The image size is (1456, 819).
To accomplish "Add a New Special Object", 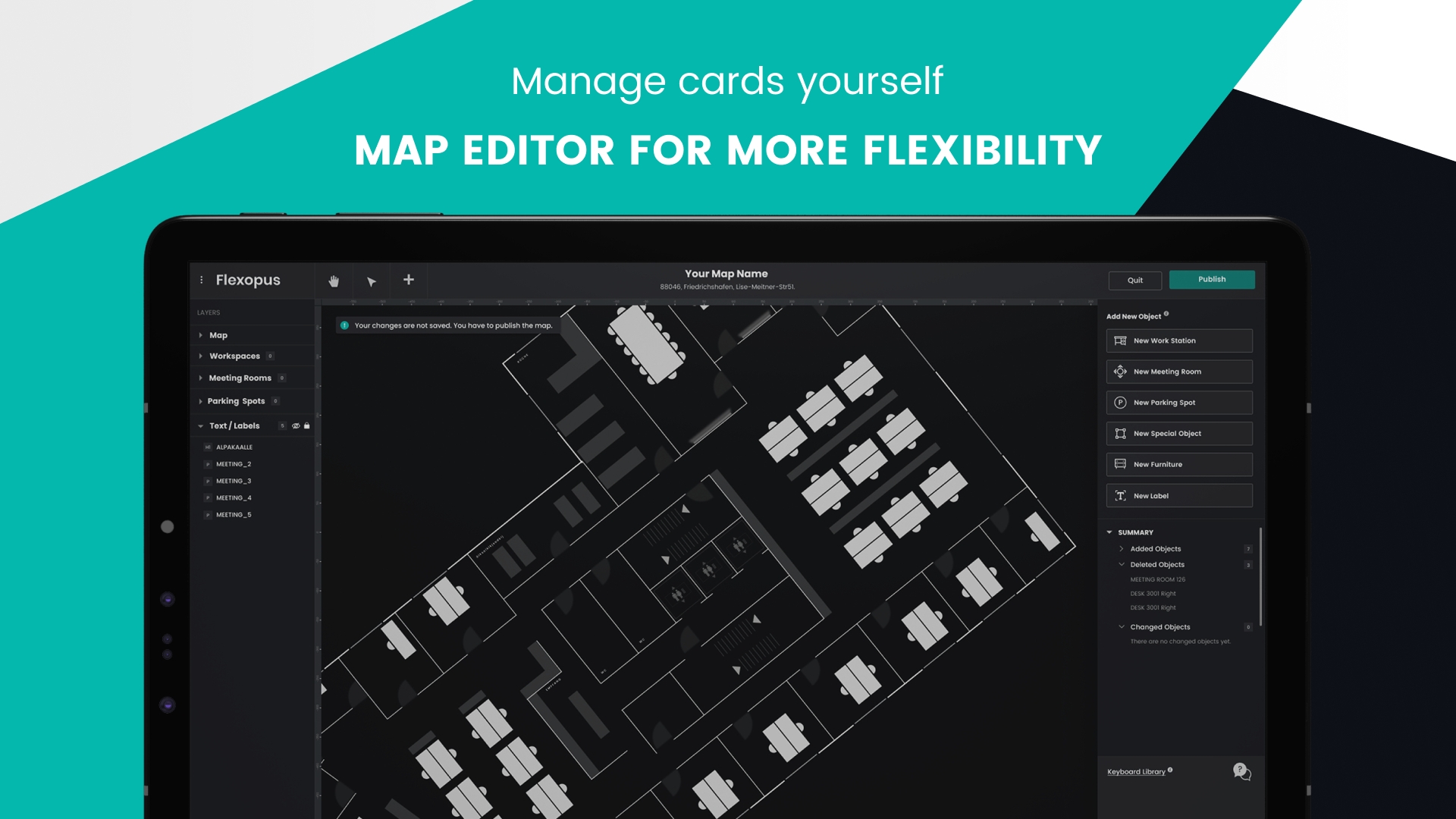I will click(x=1178, y=434).
